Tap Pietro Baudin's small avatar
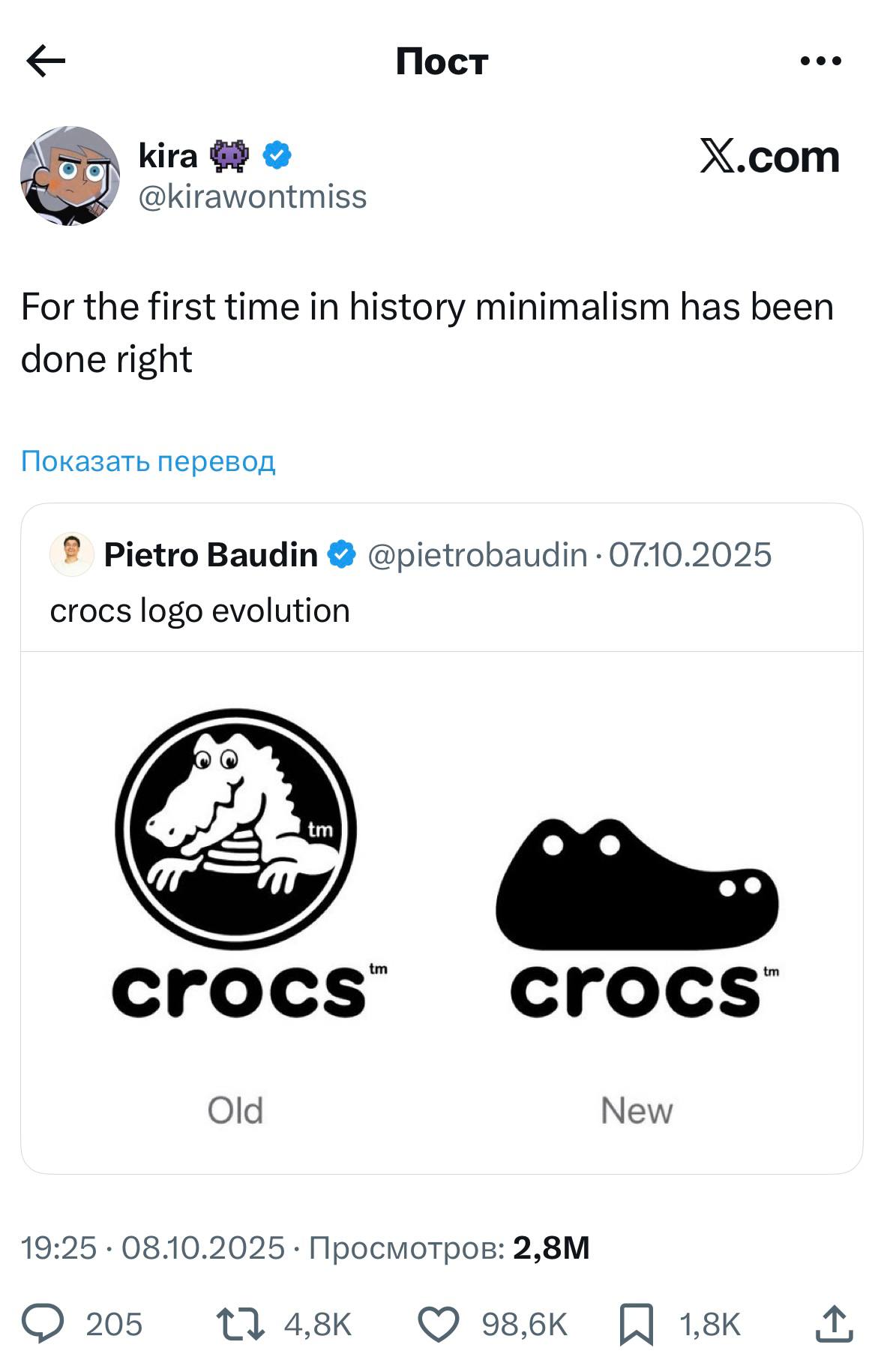884x1372 pixels. click(x=71, y=555)
